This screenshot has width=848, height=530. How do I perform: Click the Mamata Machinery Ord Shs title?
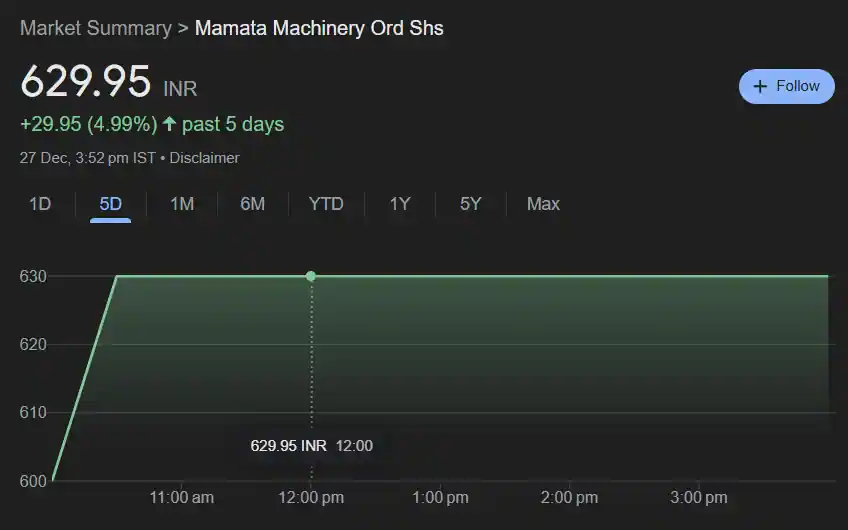pos(319,28)
